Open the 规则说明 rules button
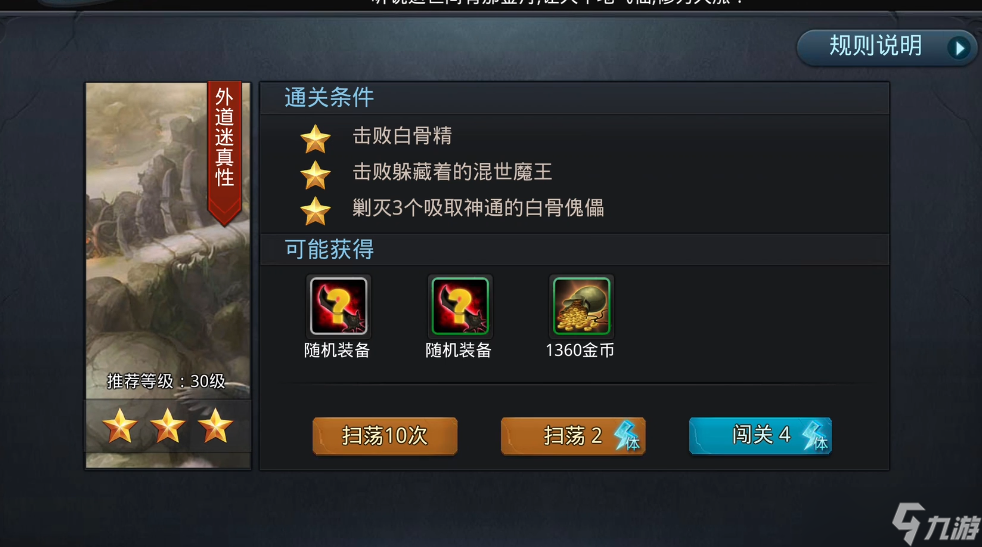The height and width of the screenshot is (547, 982). click(x=886, y=47)
